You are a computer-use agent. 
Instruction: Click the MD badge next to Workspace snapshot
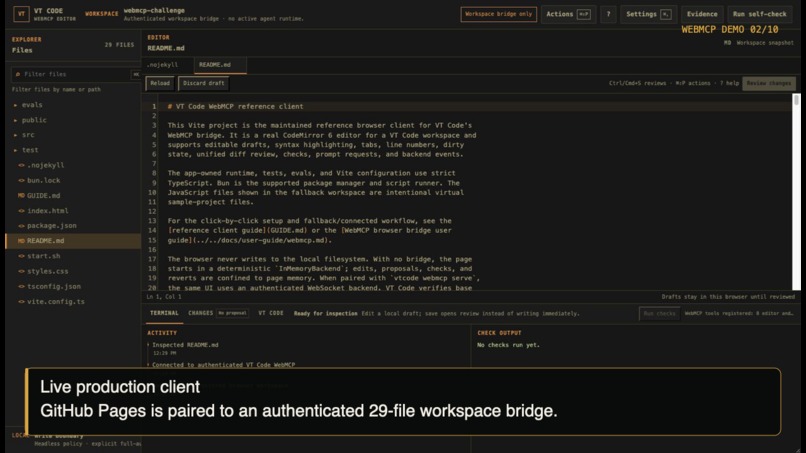[727, 43]
